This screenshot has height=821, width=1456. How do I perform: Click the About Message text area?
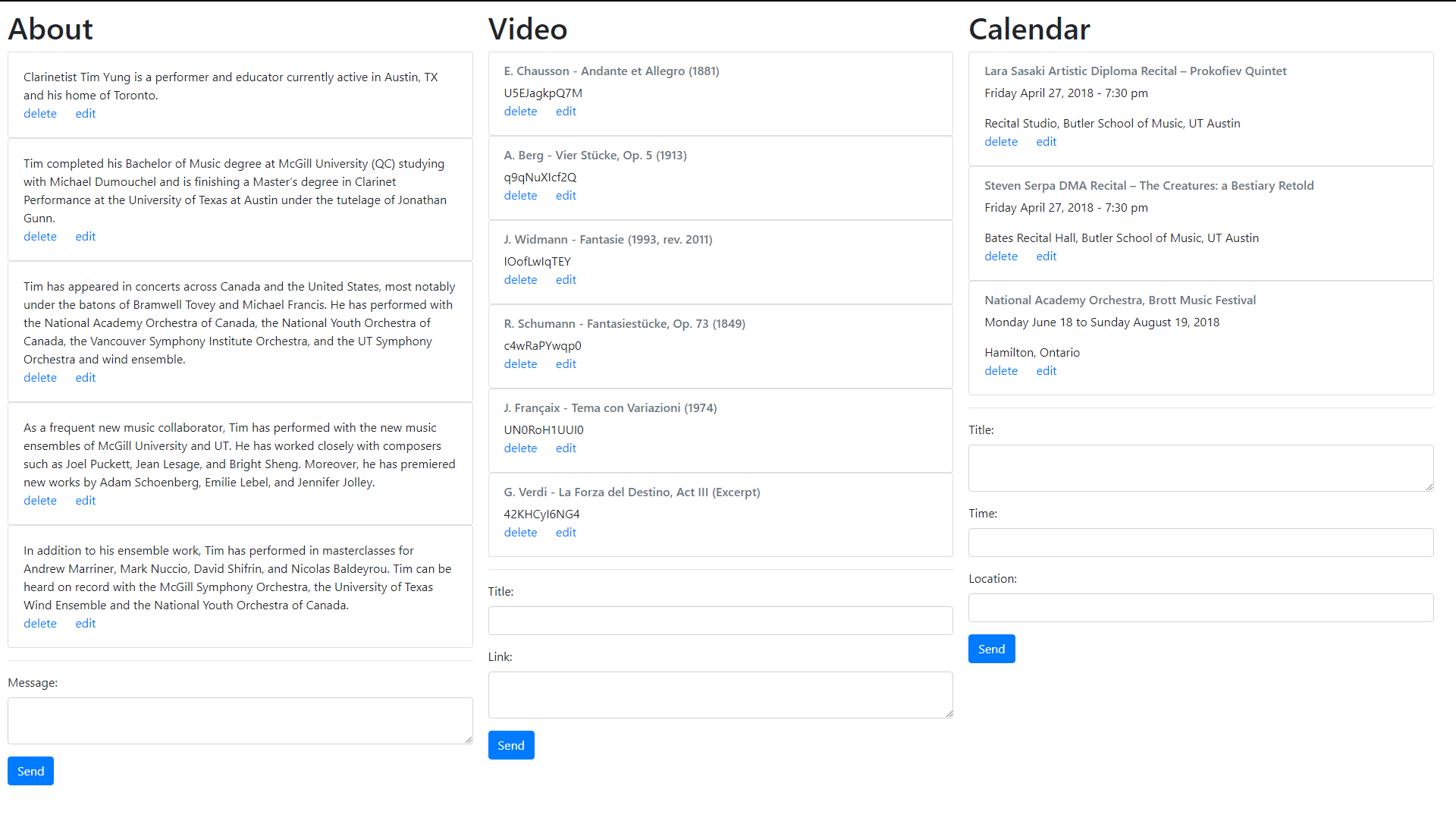[x=240, y=721]
